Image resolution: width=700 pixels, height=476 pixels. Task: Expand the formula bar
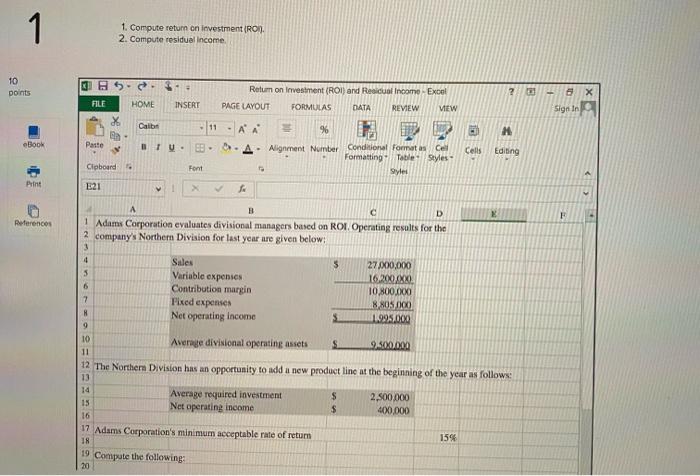[586, 193]
